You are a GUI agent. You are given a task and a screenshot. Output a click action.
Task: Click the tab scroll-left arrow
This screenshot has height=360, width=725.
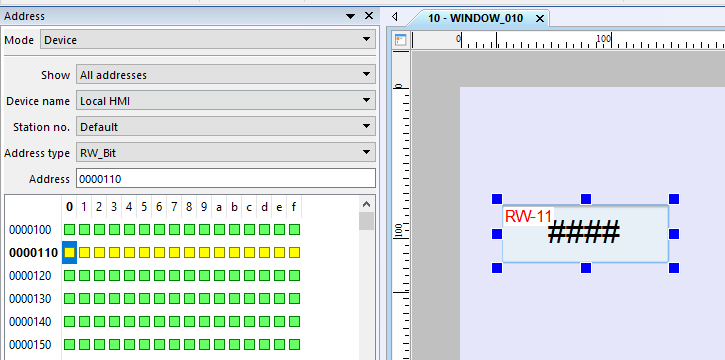pos(394,17)
